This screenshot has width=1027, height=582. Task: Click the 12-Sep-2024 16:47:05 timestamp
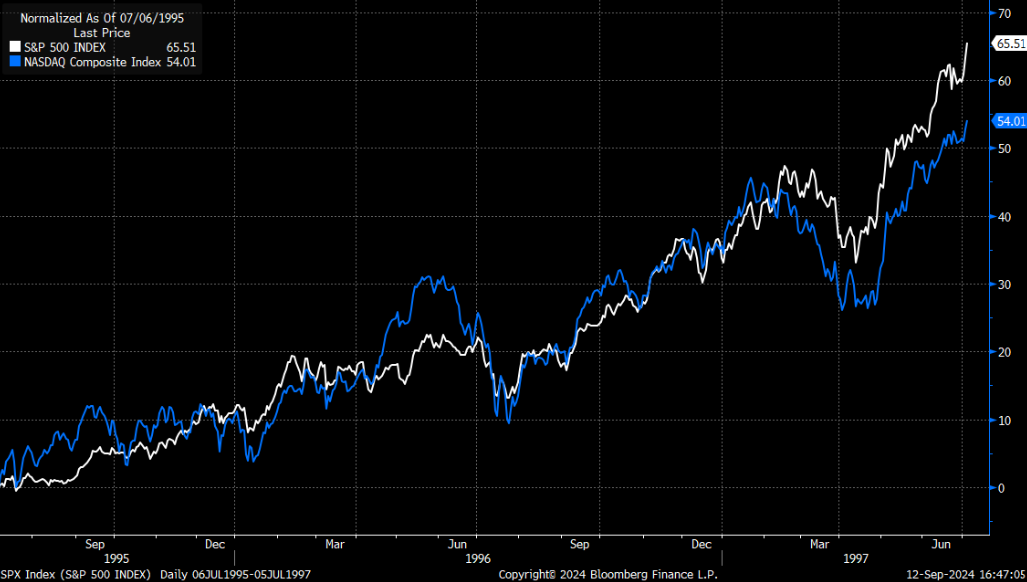tap(965, 574)
